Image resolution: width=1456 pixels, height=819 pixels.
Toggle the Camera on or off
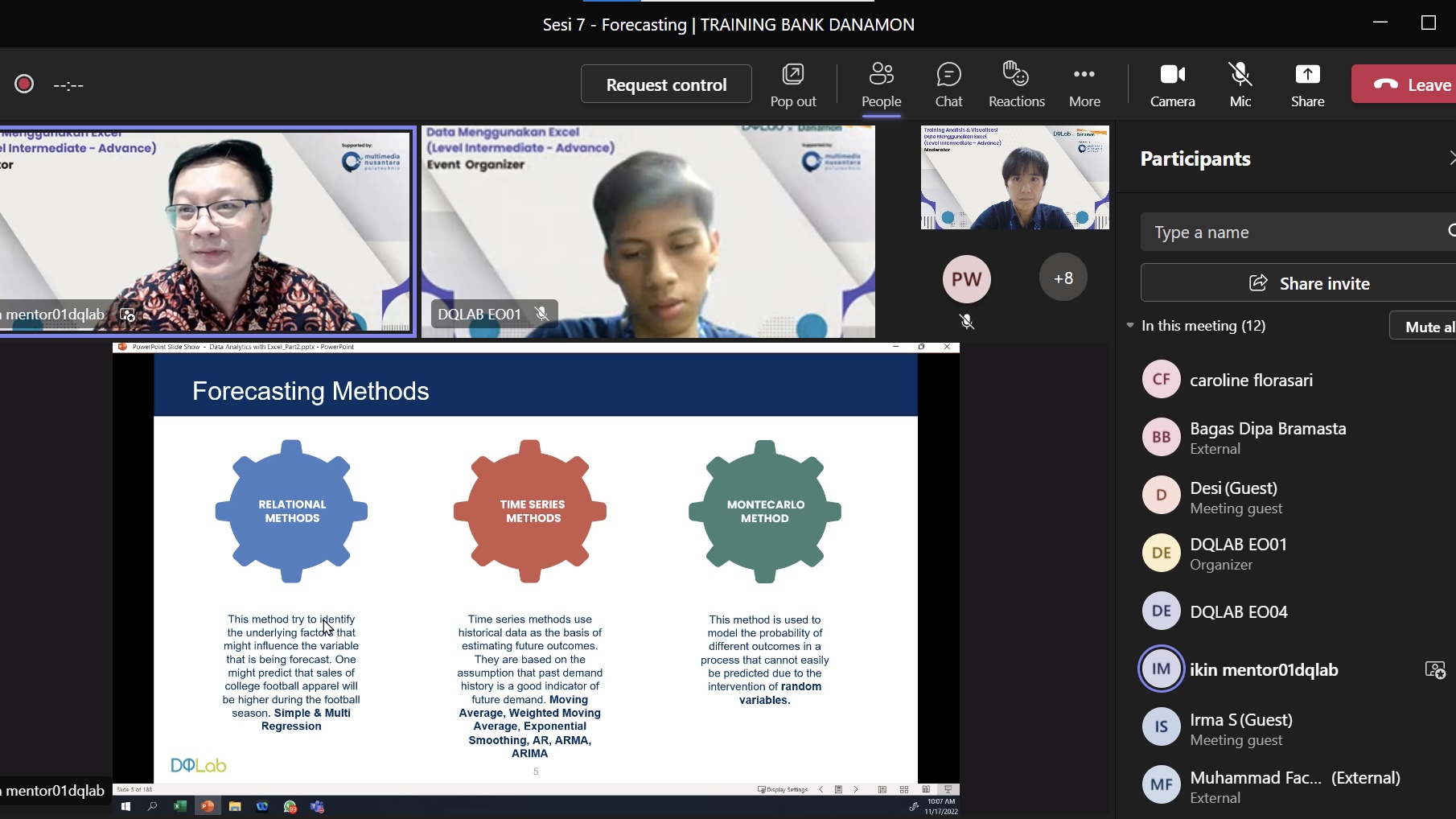(1172, 84)
